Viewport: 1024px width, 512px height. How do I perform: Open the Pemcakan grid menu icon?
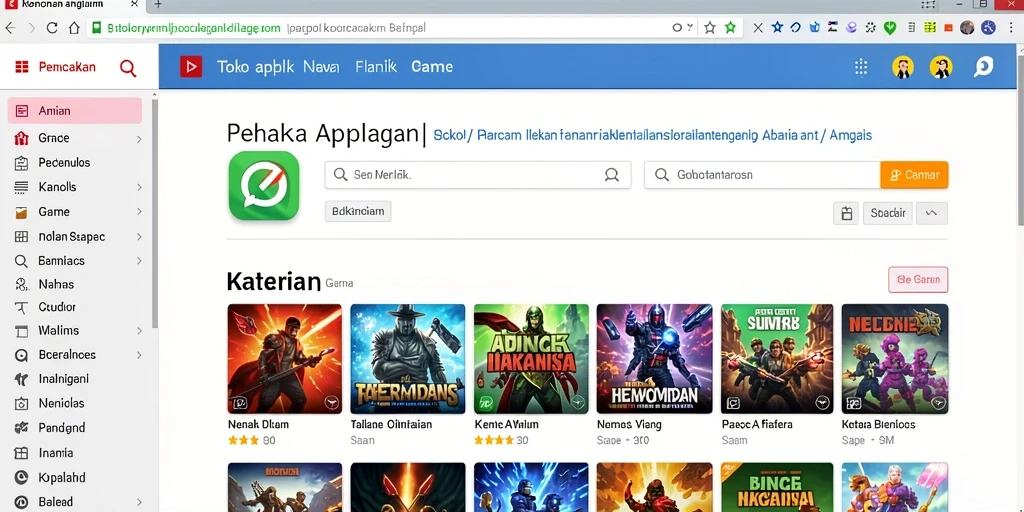pos(22,67)
